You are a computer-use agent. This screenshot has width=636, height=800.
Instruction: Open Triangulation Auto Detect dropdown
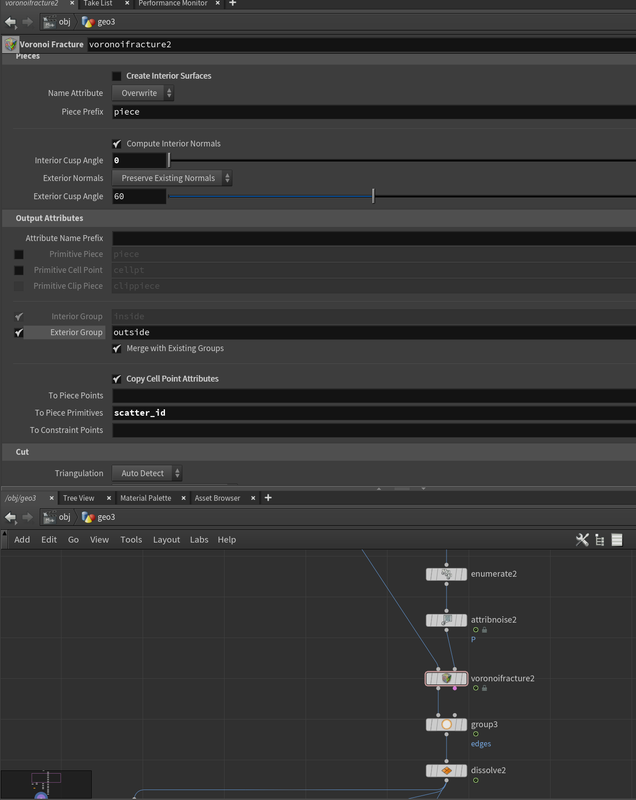[x=147, y=473]
